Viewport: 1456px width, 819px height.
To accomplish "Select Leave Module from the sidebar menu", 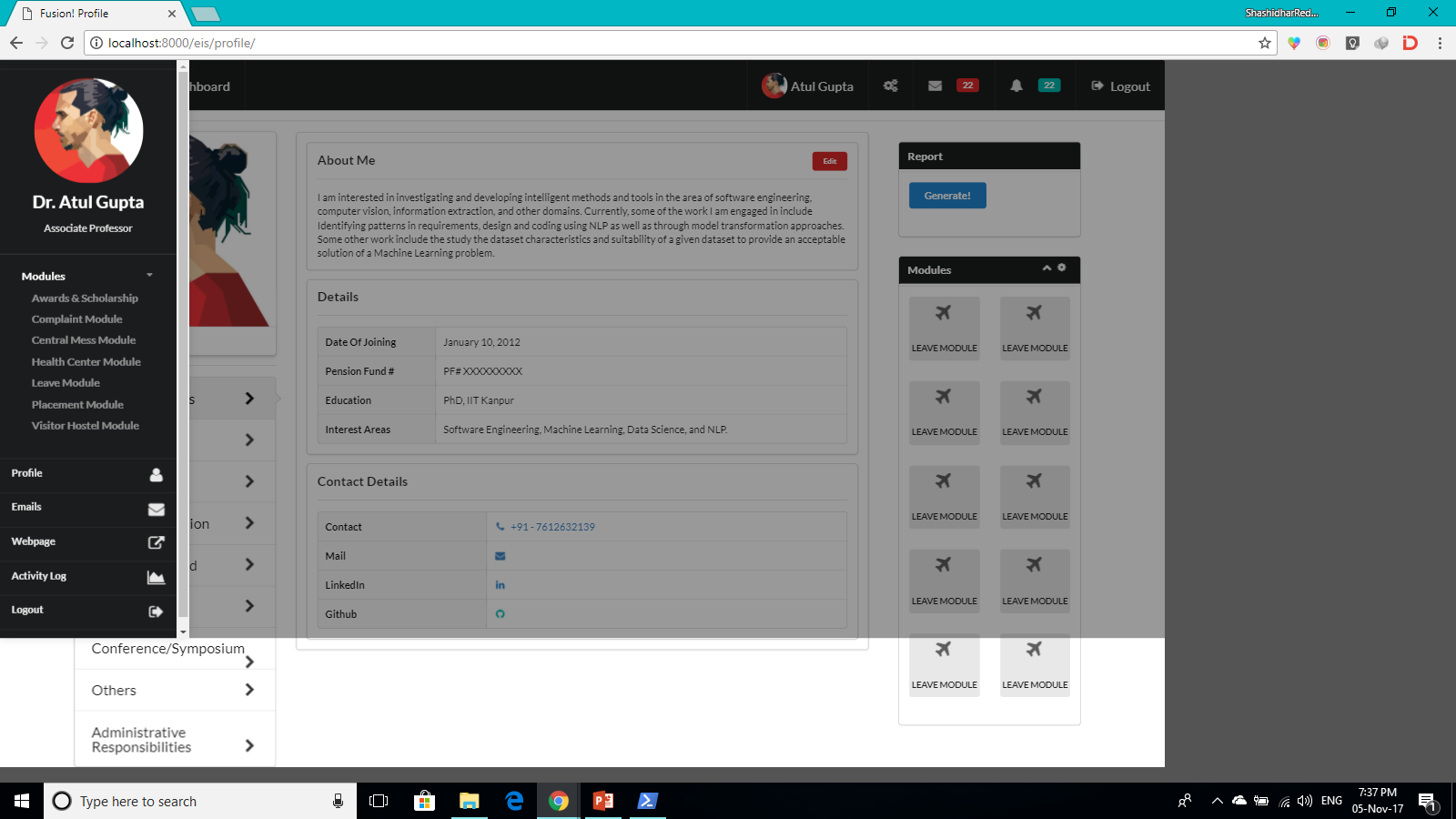I will tap(66, 382).
